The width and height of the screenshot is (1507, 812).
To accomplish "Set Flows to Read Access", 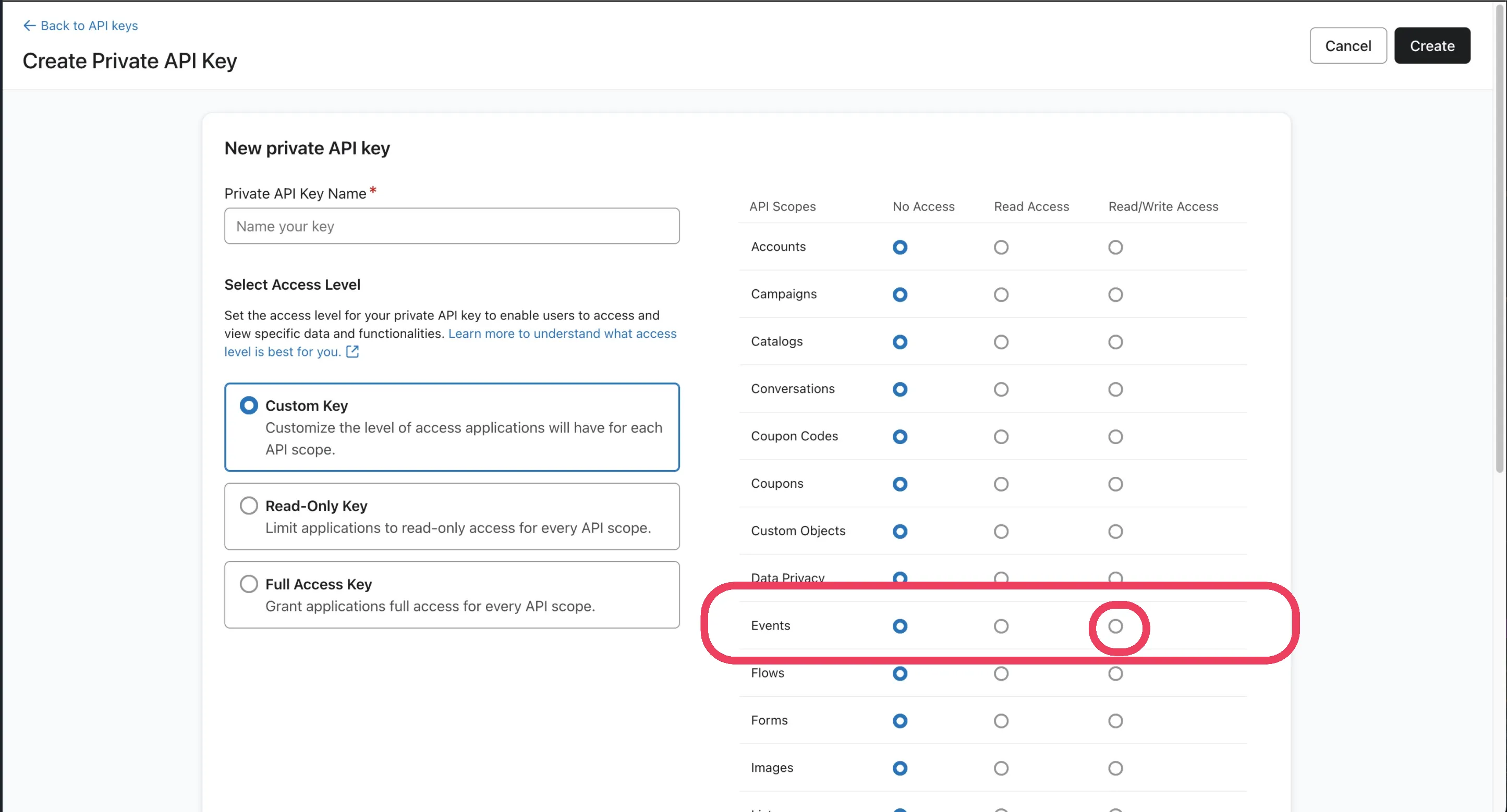I will coord(1001,673).
